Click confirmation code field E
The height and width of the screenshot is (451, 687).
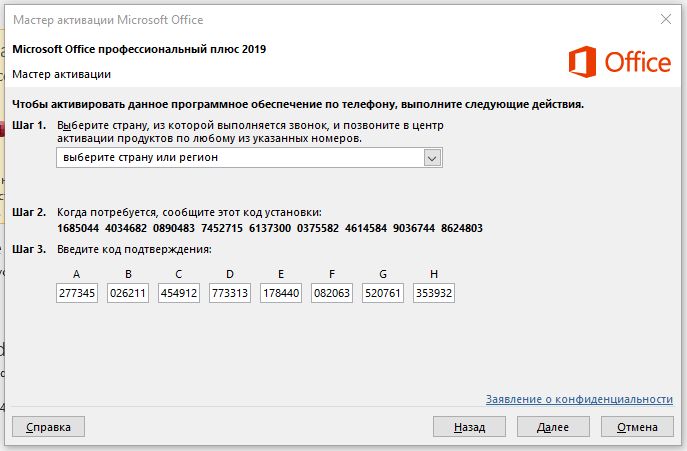click(x=281, y=294)
